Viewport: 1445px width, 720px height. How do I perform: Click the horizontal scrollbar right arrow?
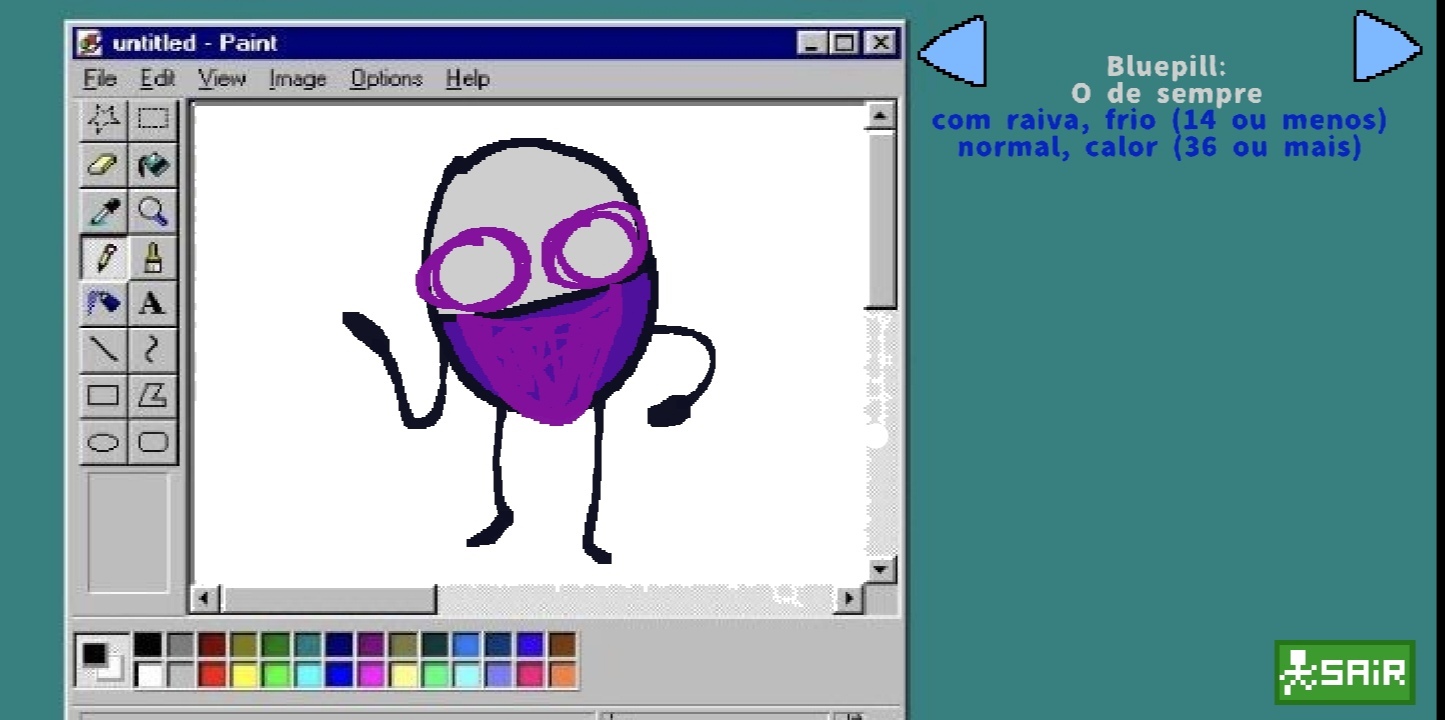[x=849, y=599]
